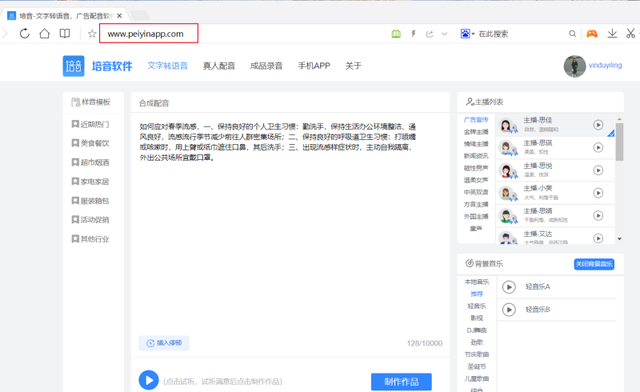Toggle 关闭背景音乐 button
Viewport: 640px width, 392px height.
(594, 264)
